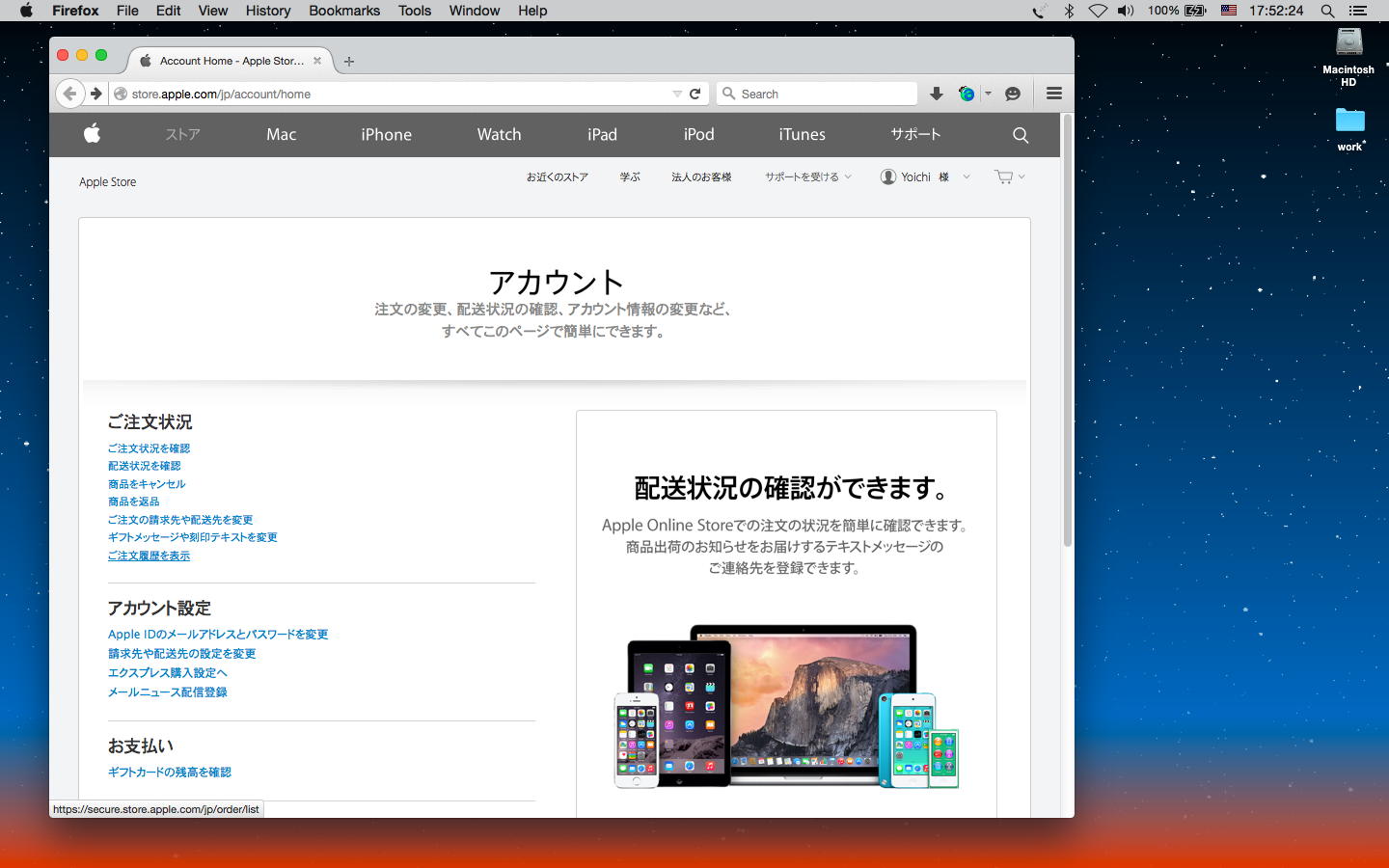Click the ご注文状況を確認 link

pos(150,448)
